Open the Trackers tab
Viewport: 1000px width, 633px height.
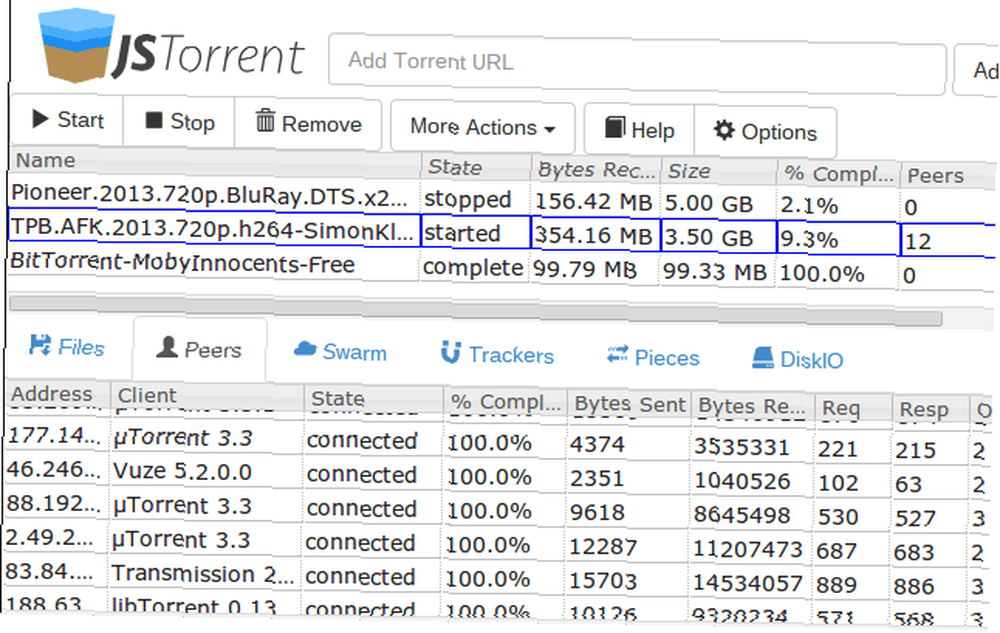[x=497, y=354]
